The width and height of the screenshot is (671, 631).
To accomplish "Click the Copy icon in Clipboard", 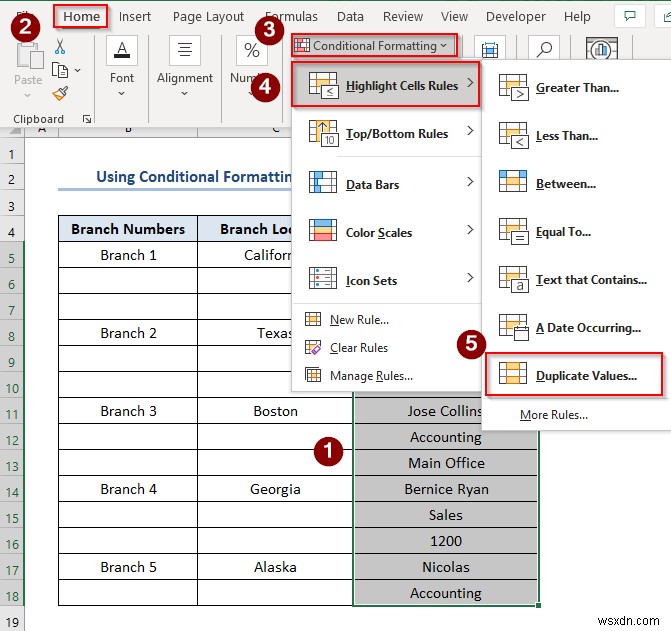I will click(x=59, y=70).
